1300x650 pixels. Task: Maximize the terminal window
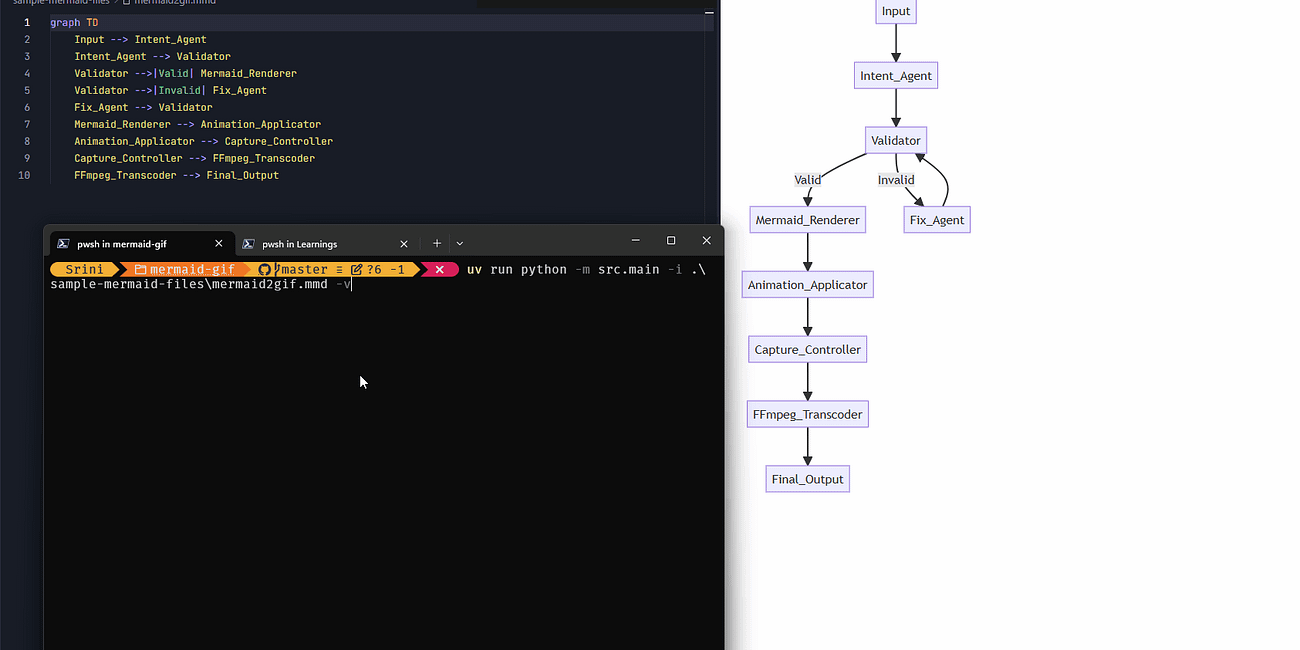(671, 241)
